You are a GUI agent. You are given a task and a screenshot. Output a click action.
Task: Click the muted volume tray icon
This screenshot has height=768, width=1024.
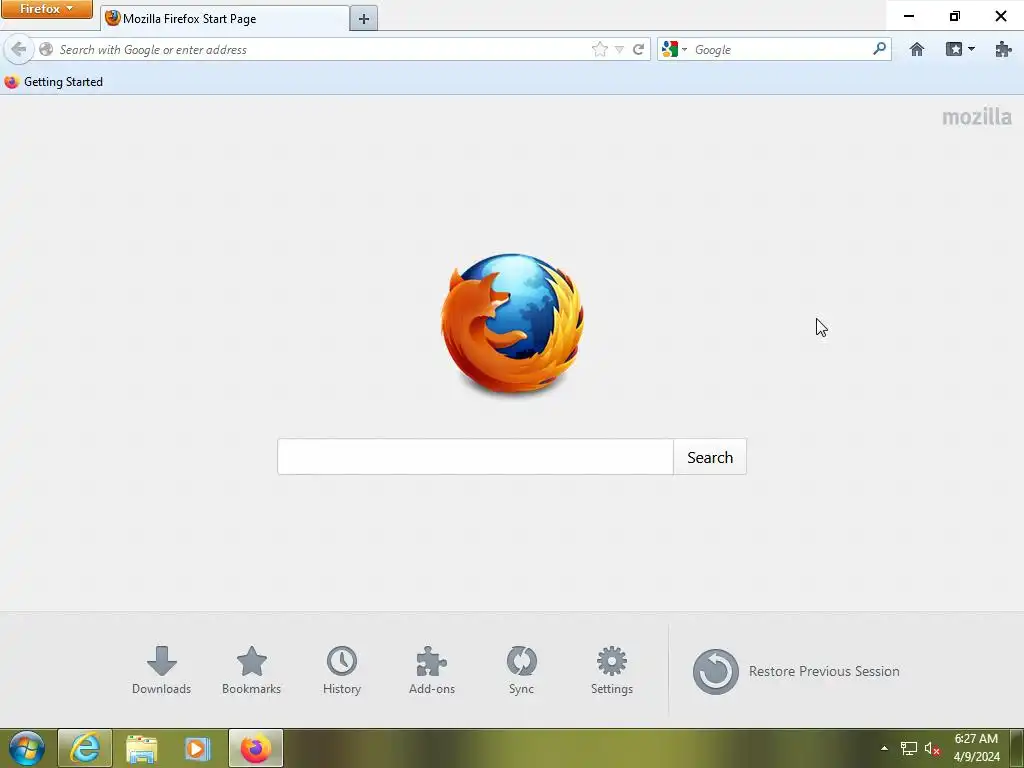pos(932,749)
